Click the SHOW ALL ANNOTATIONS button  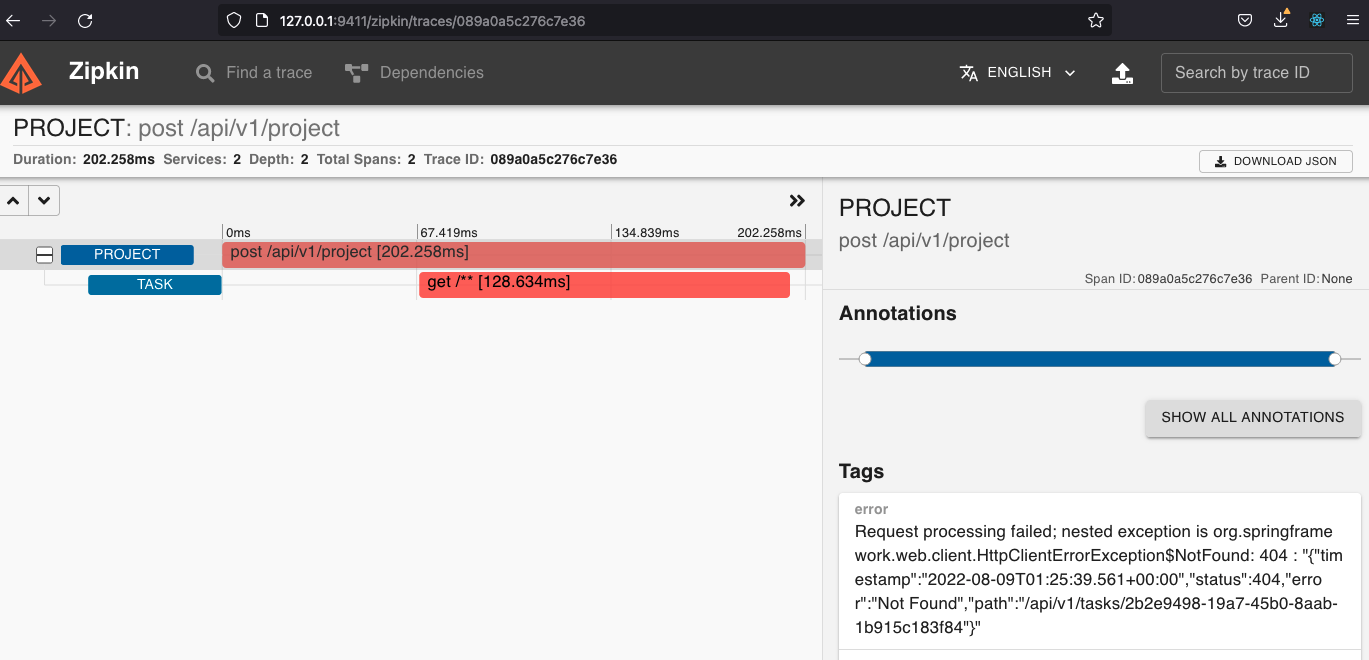click(x=1253, y=417)
